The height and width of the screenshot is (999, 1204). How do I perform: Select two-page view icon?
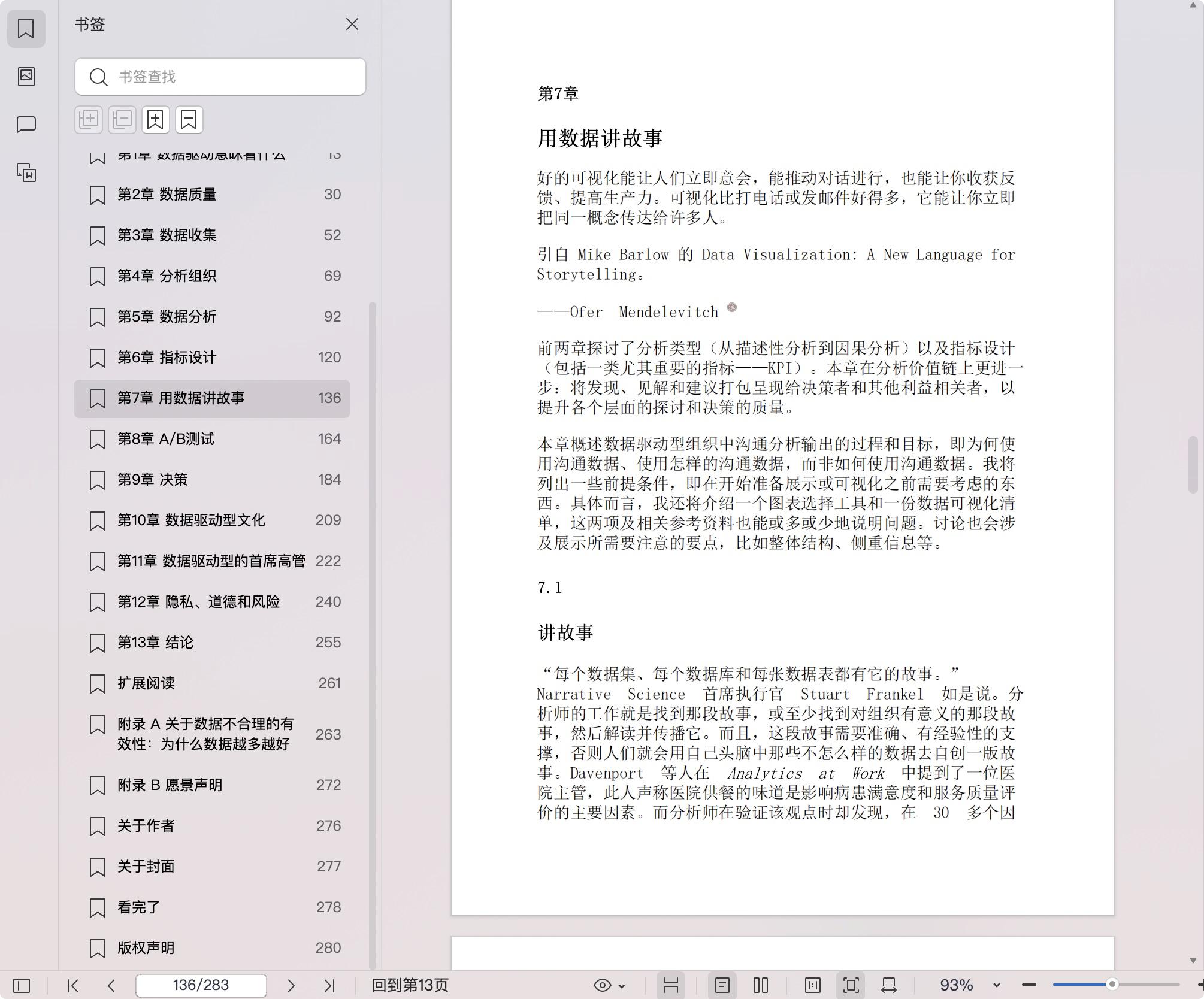tap(761, 985)
